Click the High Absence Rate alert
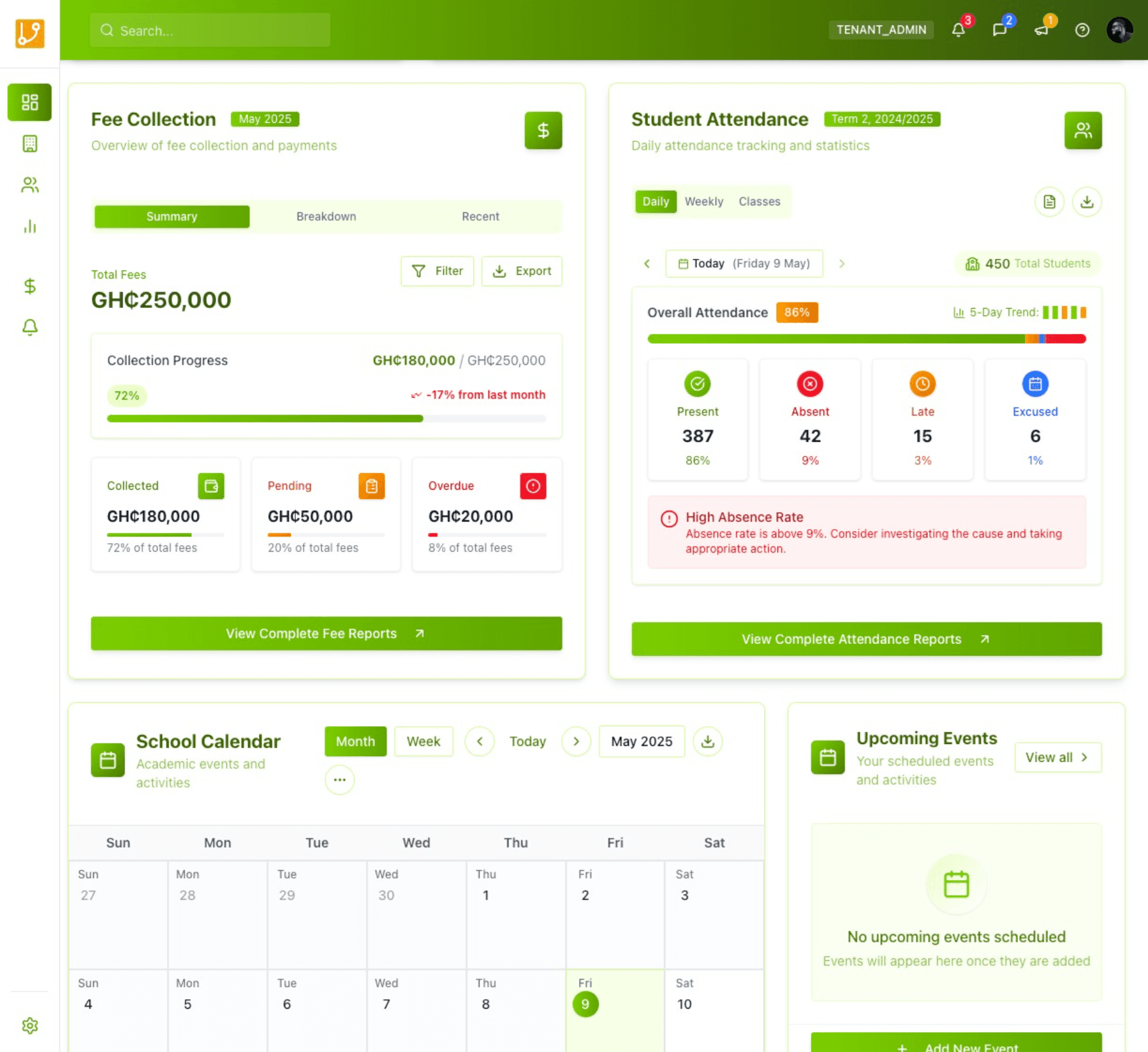Viewport: 1148px width, 1052px height. click(x=867, y=532)
